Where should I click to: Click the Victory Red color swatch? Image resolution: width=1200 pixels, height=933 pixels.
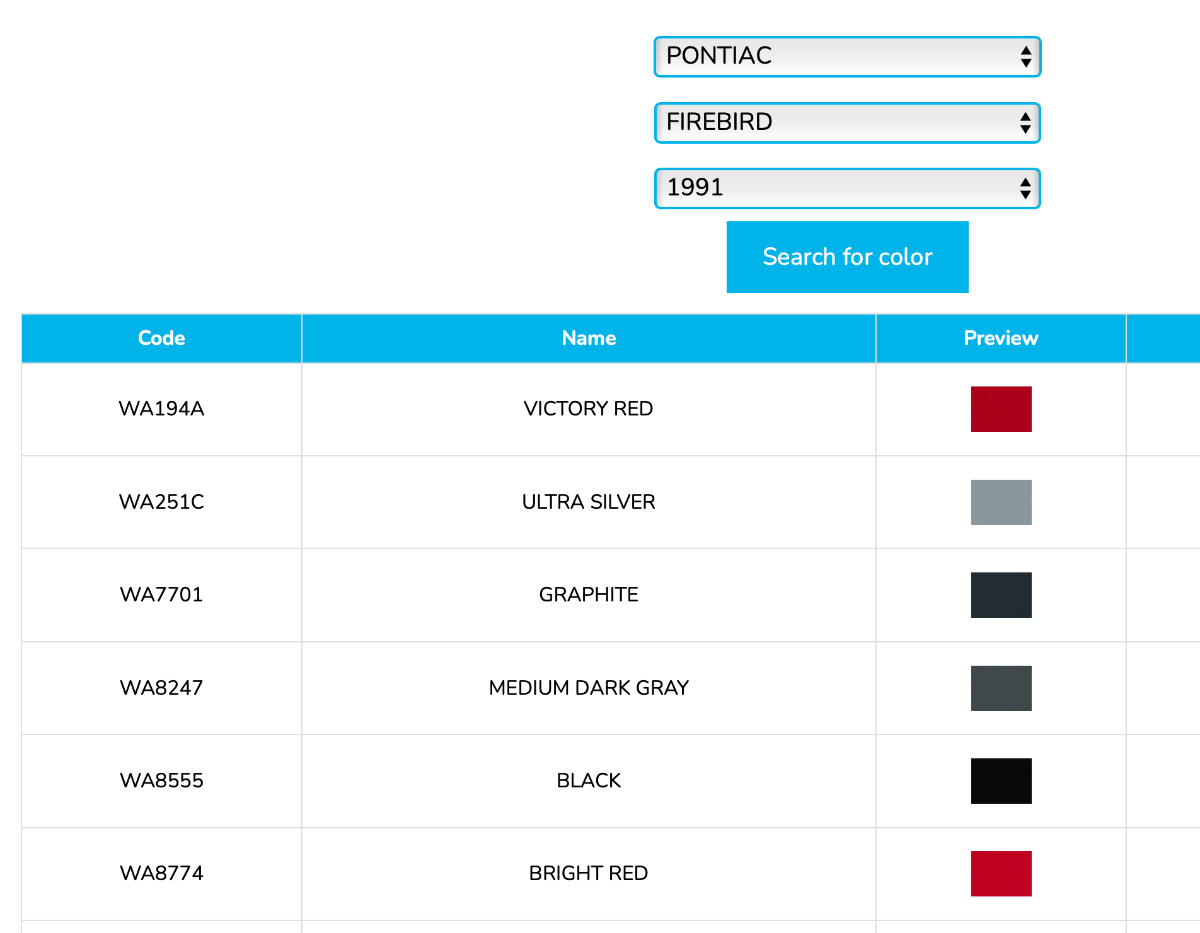[1000, 409]
